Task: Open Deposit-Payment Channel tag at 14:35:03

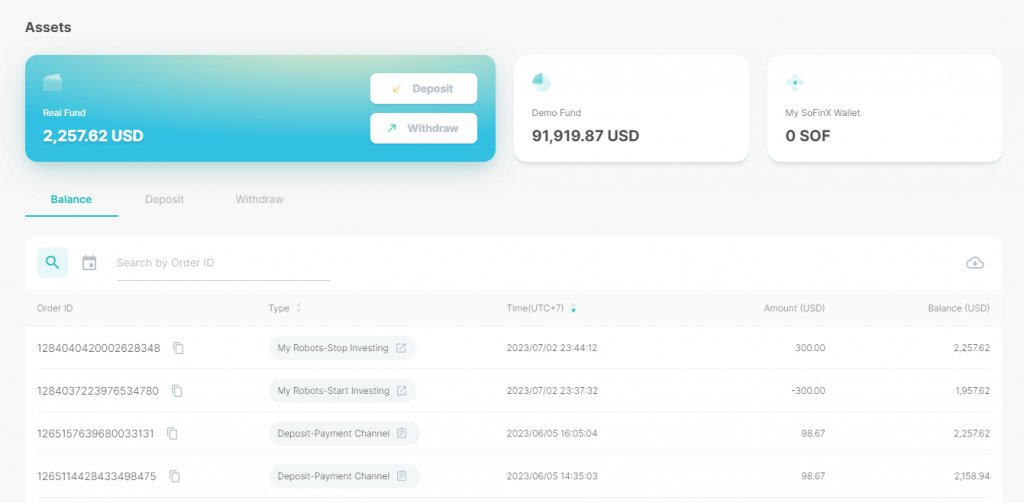Action: click(344, 476)
